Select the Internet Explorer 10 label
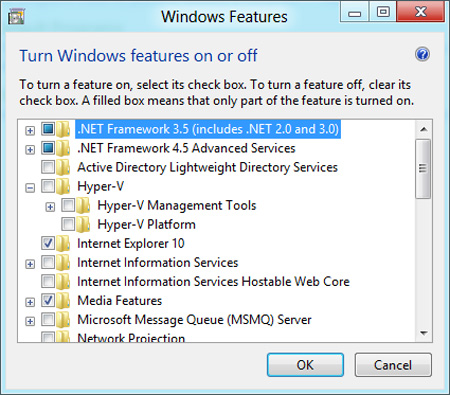 (131, 243)
